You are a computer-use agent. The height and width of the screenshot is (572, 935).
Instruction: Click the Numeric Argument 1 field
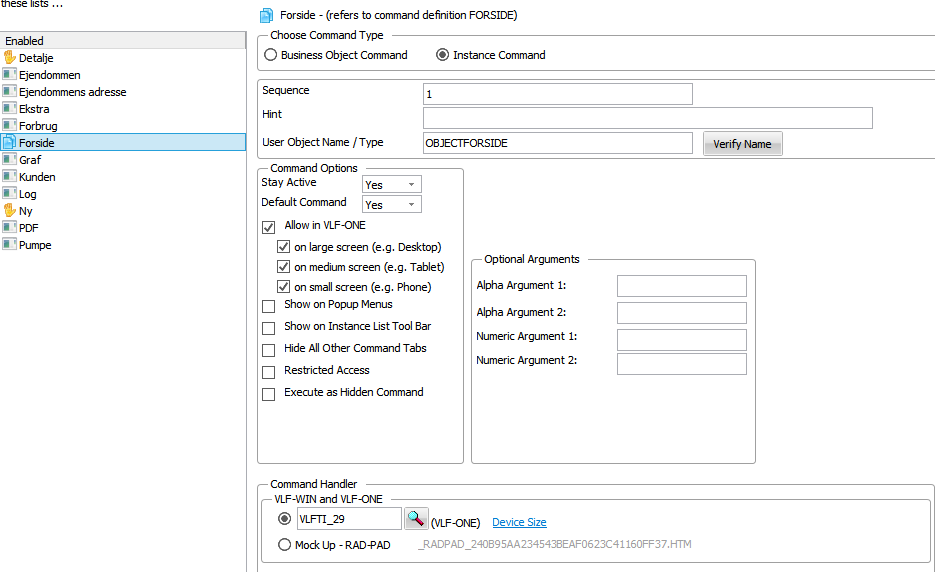click(x=682, y=340)
